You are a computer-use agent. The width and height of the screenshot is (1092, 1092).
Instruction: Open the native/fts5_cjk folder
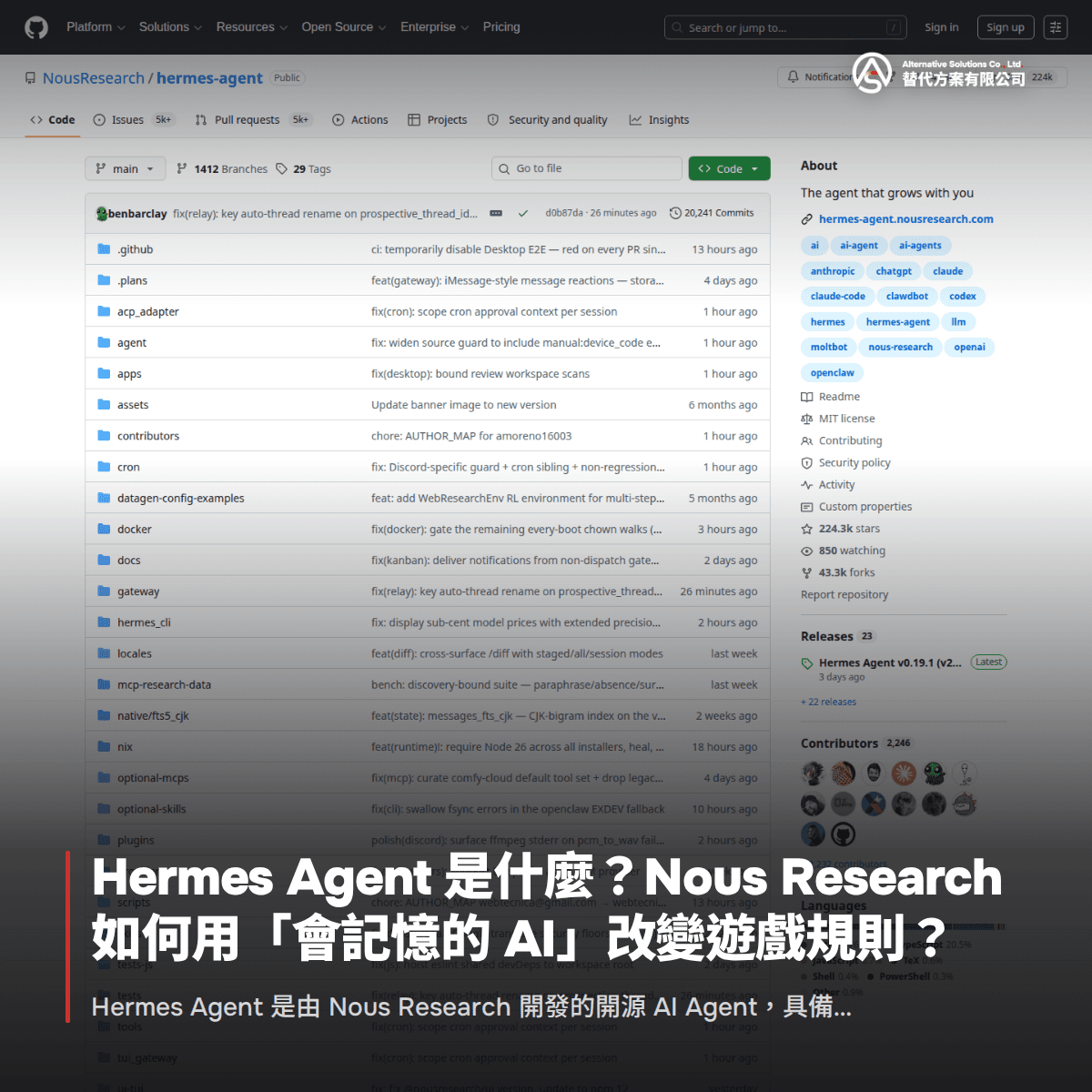(x=153, y=716)
